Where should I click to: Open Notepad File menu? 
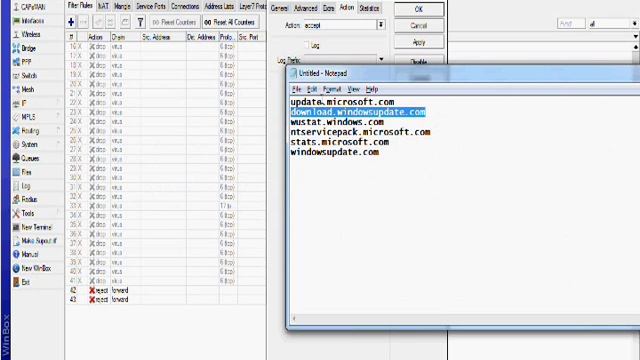click(x=296, y=89)
